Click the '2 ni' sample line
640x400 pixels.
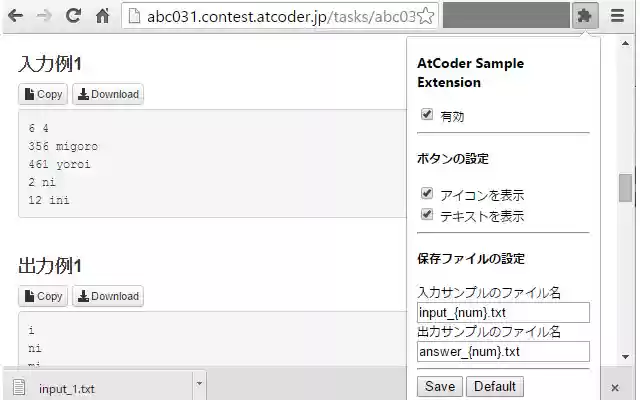(x=42, y=182)
